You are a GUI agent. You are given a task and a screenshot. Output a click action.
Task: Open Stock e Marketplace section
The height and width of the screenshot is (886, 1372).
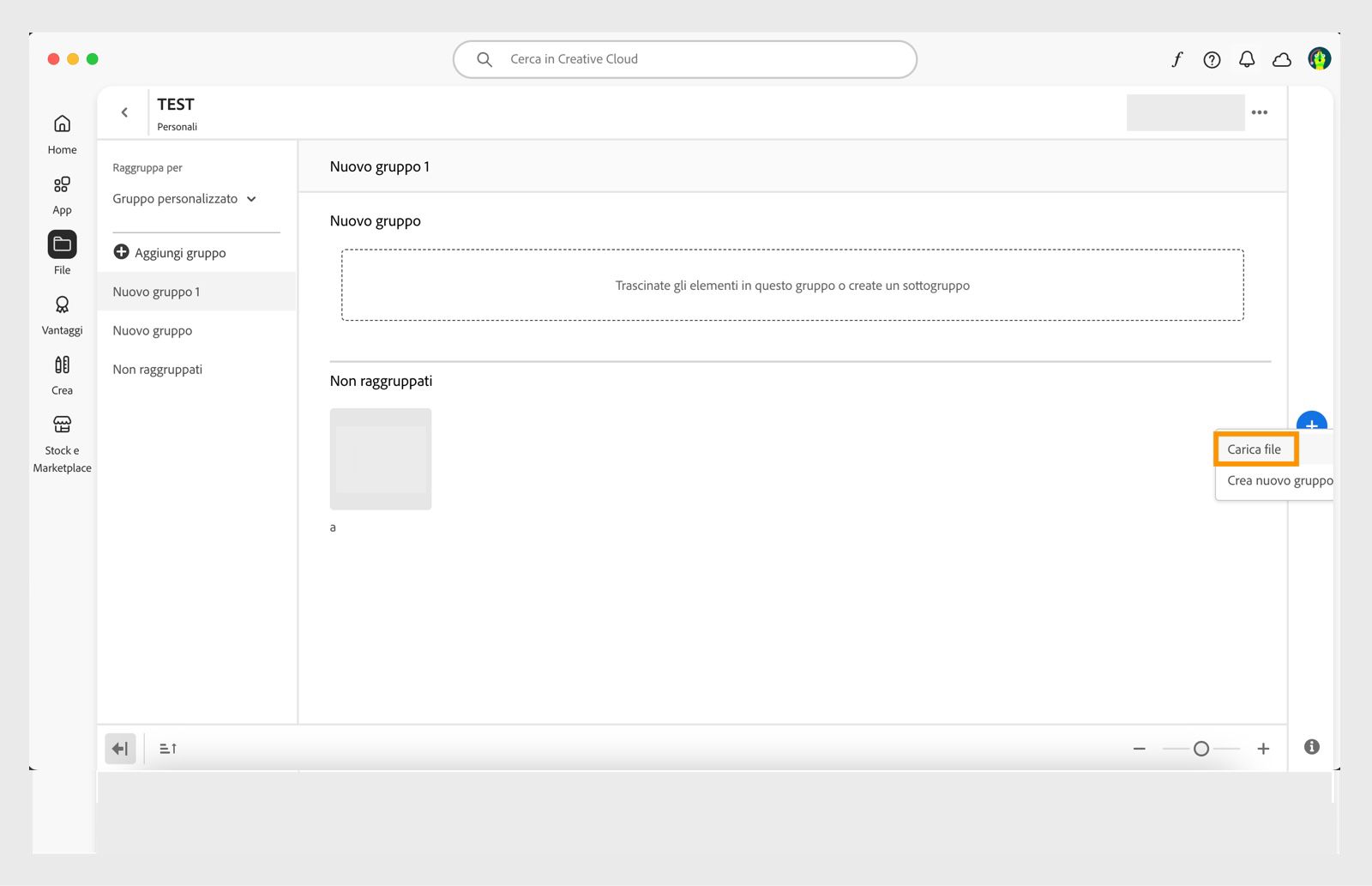[62, 443]
